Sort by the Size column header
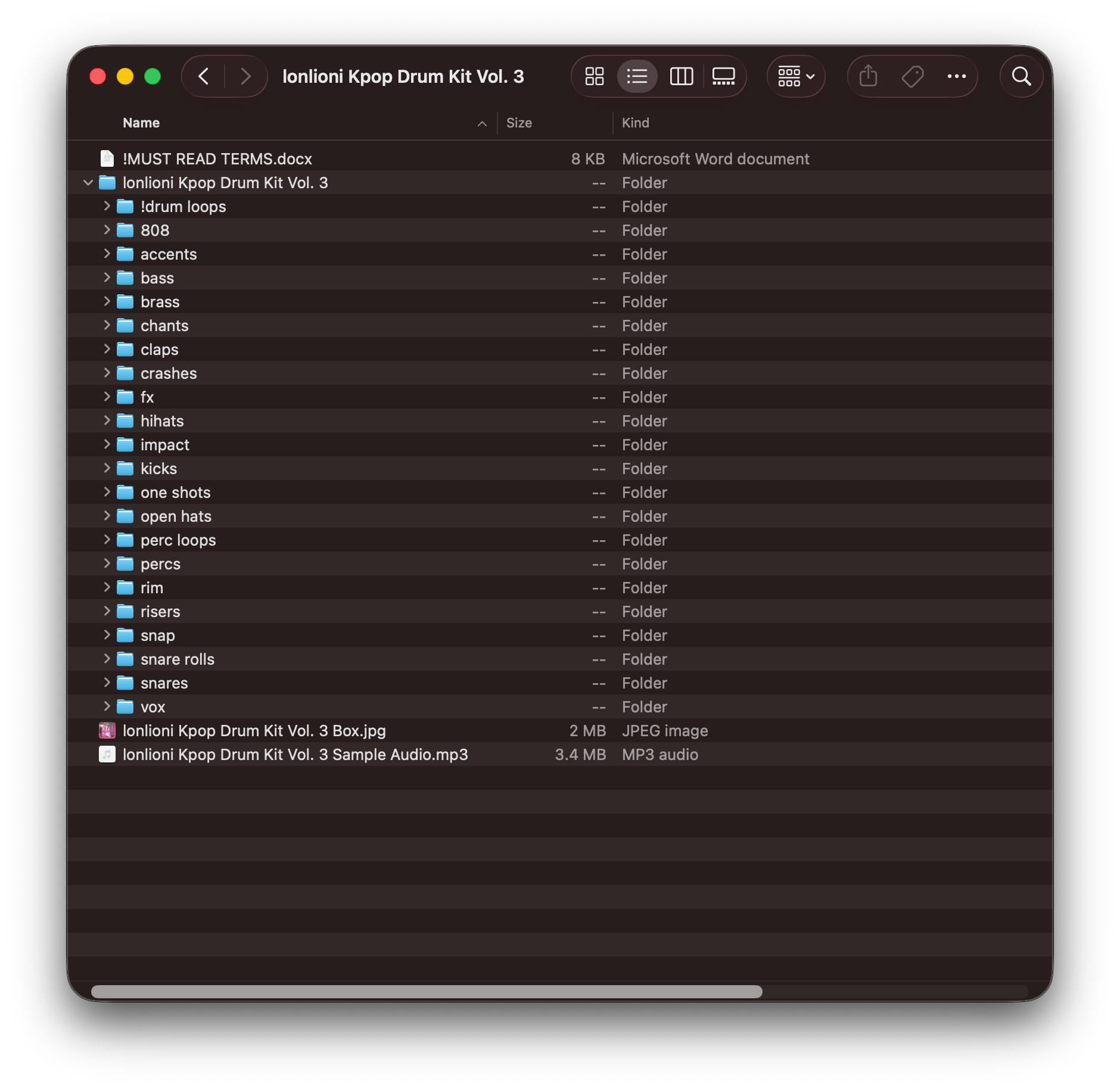This screenshot has width=1120, height=1090. [x=519, y=123]
